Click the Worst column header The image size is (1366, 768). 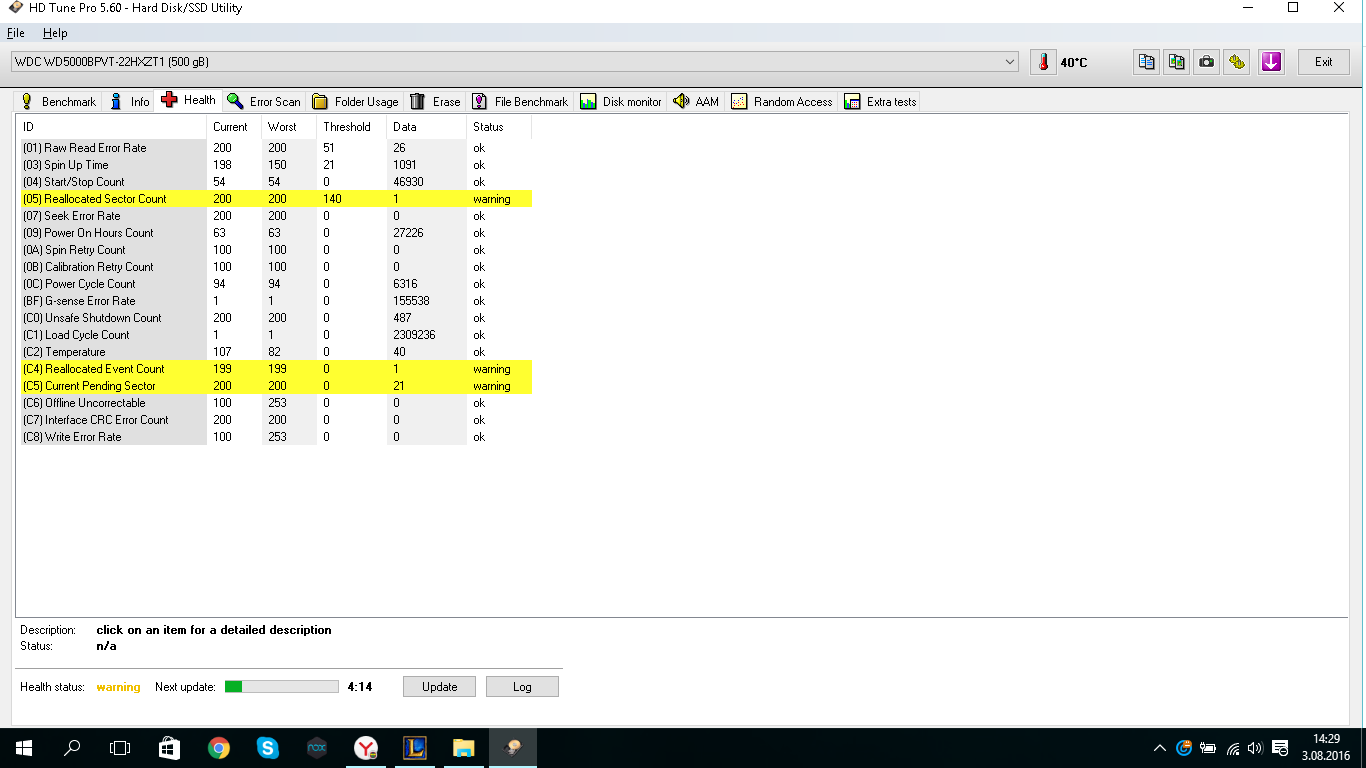coord(289,127)
